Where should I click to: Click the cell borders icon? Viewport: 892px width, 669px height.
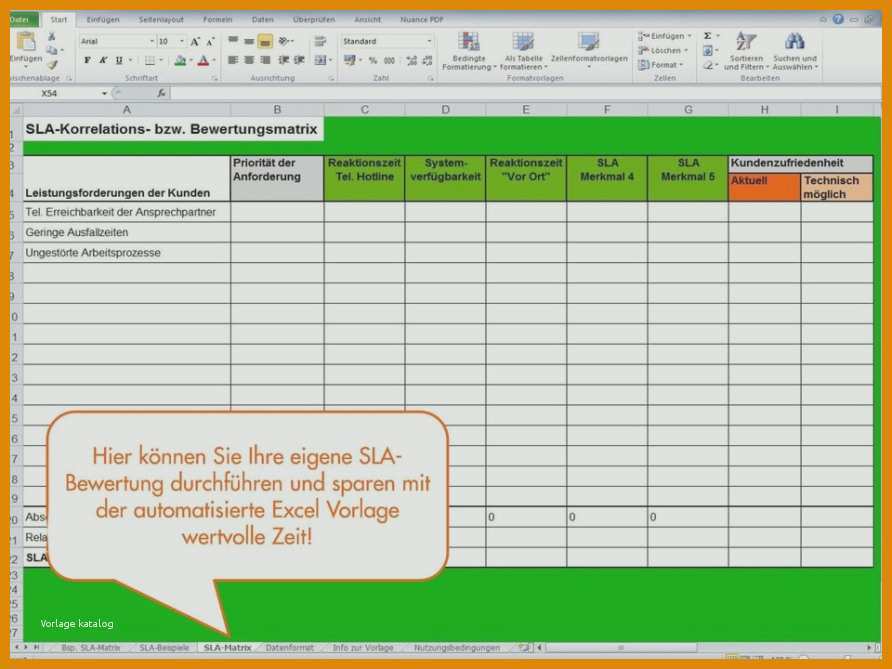tap(150, 60)
